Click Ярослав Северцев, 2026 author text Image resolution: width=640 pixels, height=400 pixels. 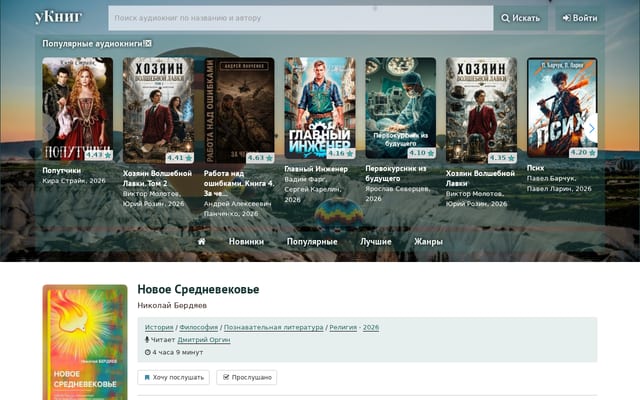[398, 193]
